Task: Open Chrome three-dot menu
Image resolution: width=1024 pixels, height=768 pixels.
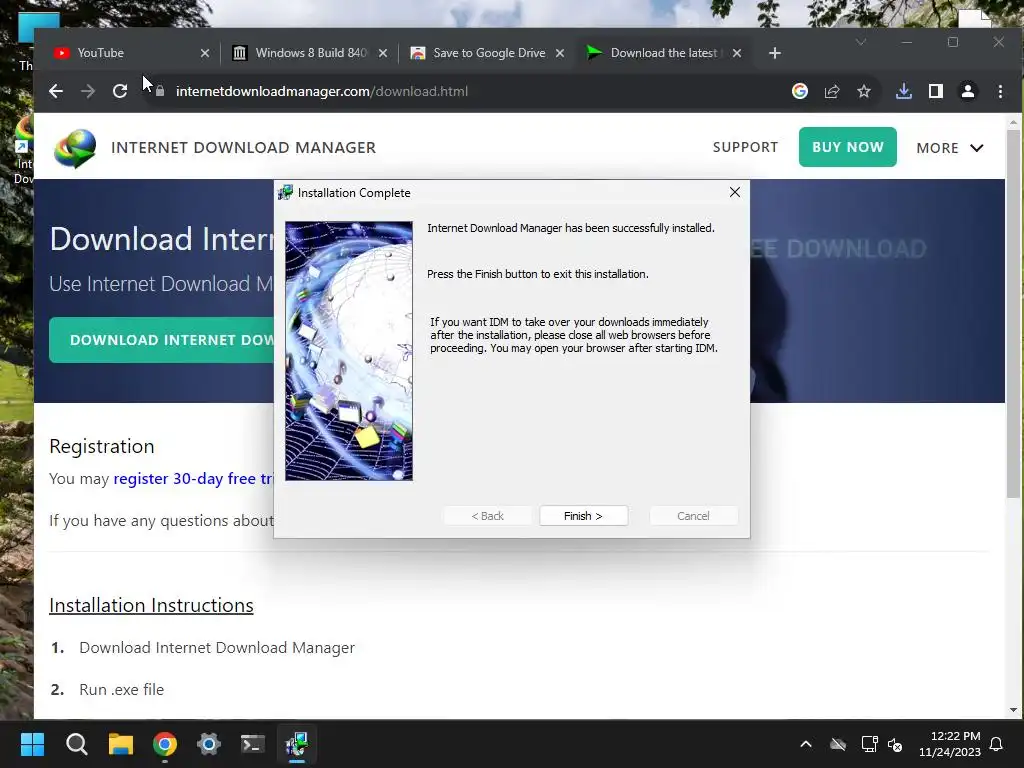Action: [1000, 91]
